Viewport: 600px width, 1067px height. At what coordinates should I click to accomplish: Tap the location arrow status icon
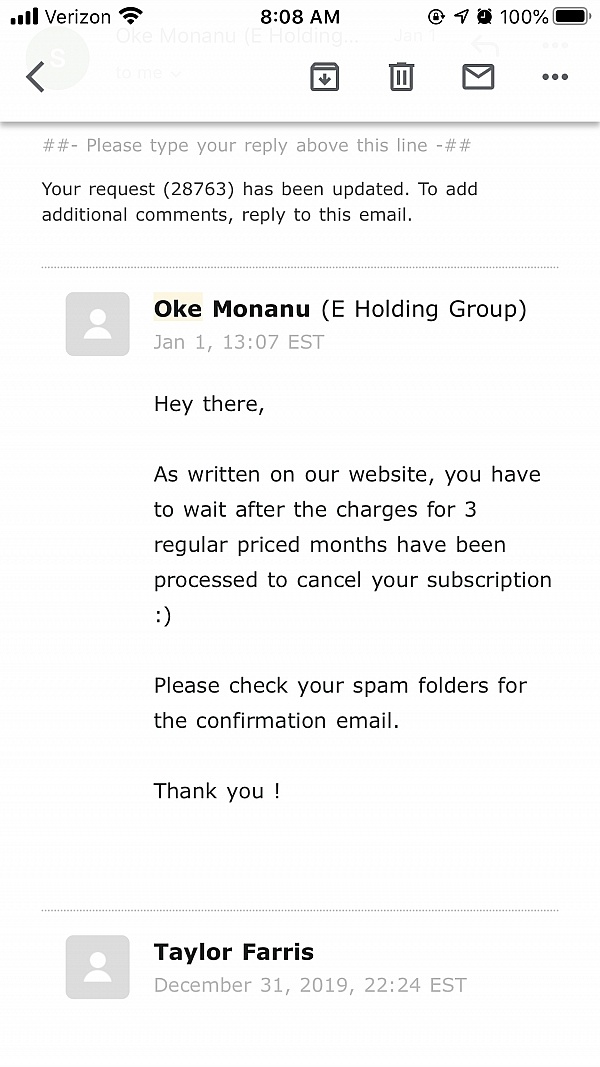(462, 16)
